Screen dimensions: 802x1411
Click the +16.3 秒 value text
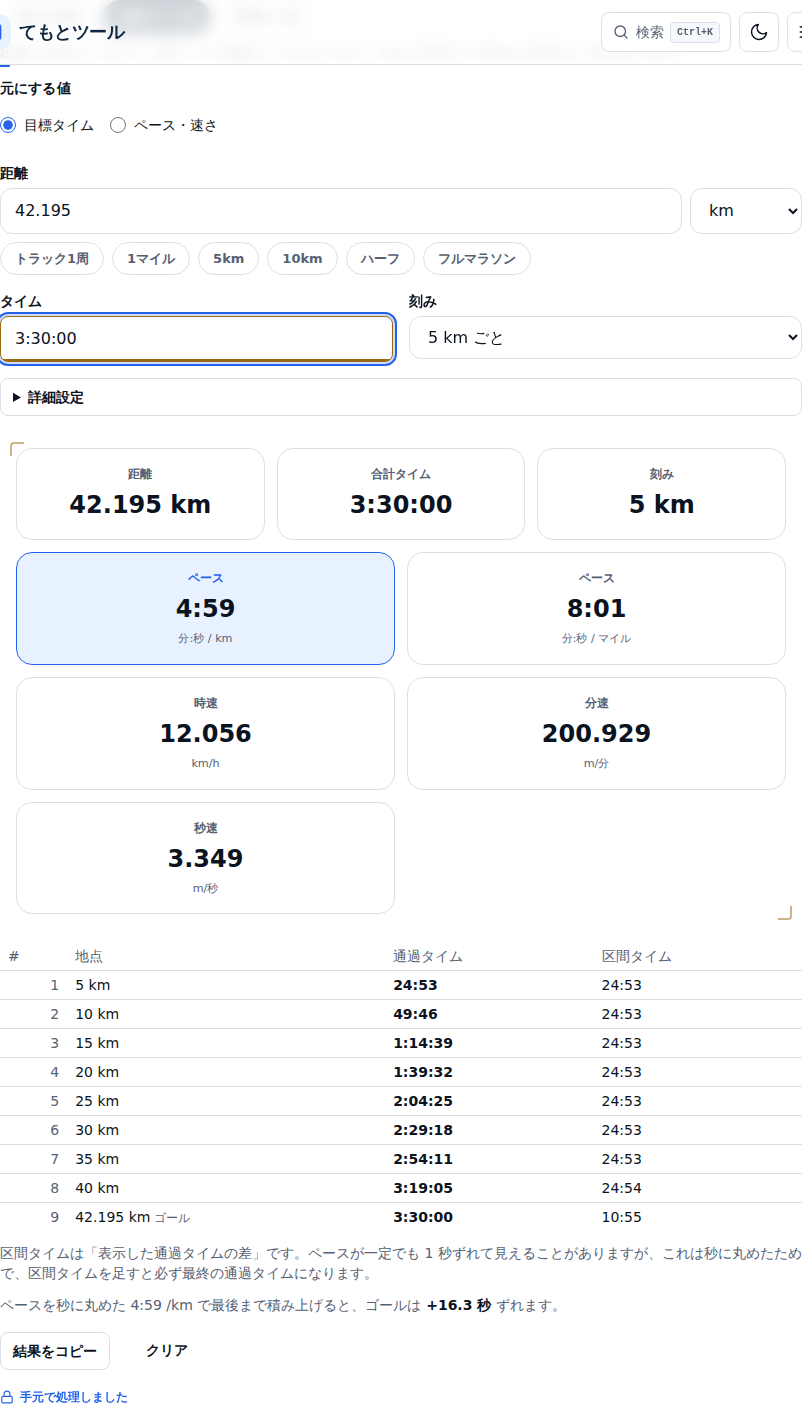click(459, 1305)
